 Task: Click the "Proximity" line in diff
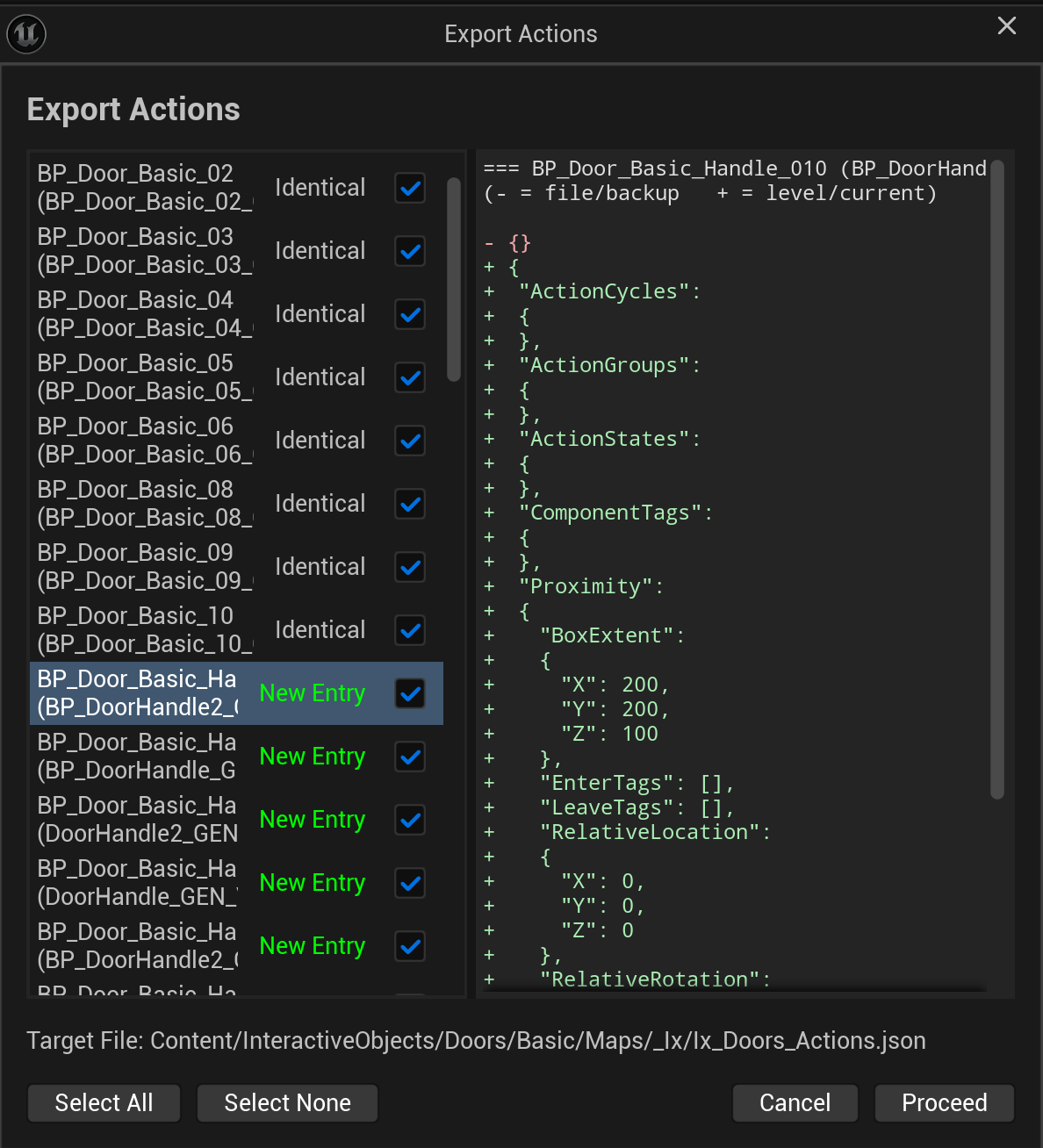click(574, 586)
